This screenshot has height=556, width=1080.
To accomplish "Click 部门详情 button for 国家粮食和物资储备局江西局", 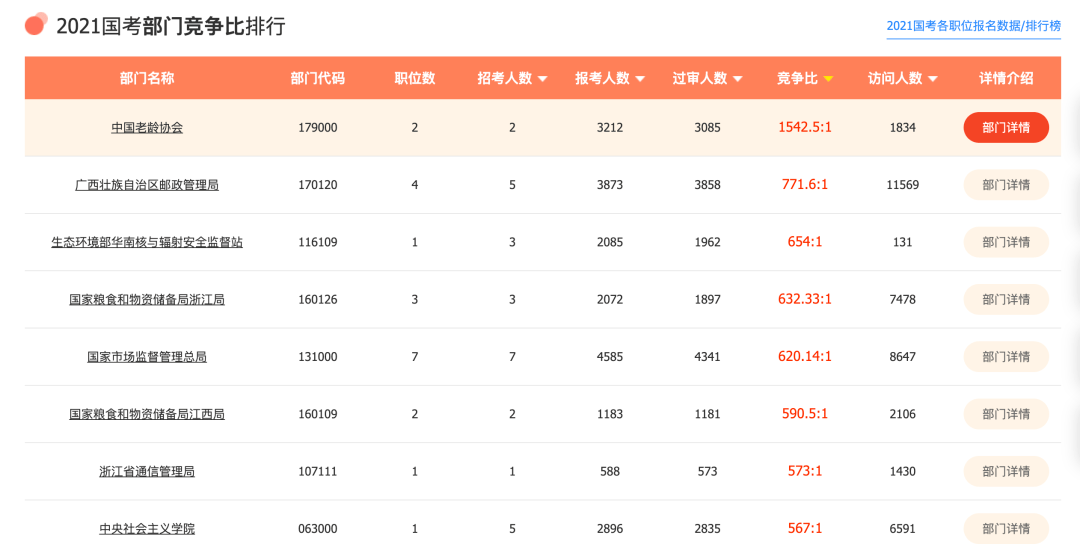I will (1006, 414).
